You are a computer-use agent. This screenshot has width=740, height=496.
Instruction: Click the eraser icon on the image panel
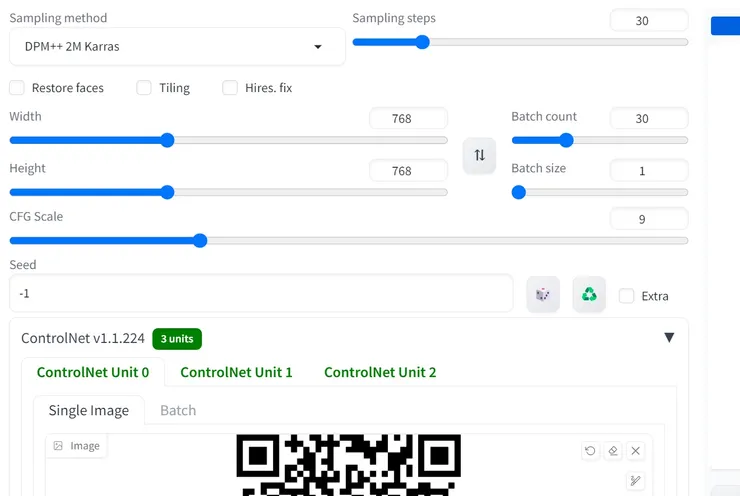tap(613, 451)
